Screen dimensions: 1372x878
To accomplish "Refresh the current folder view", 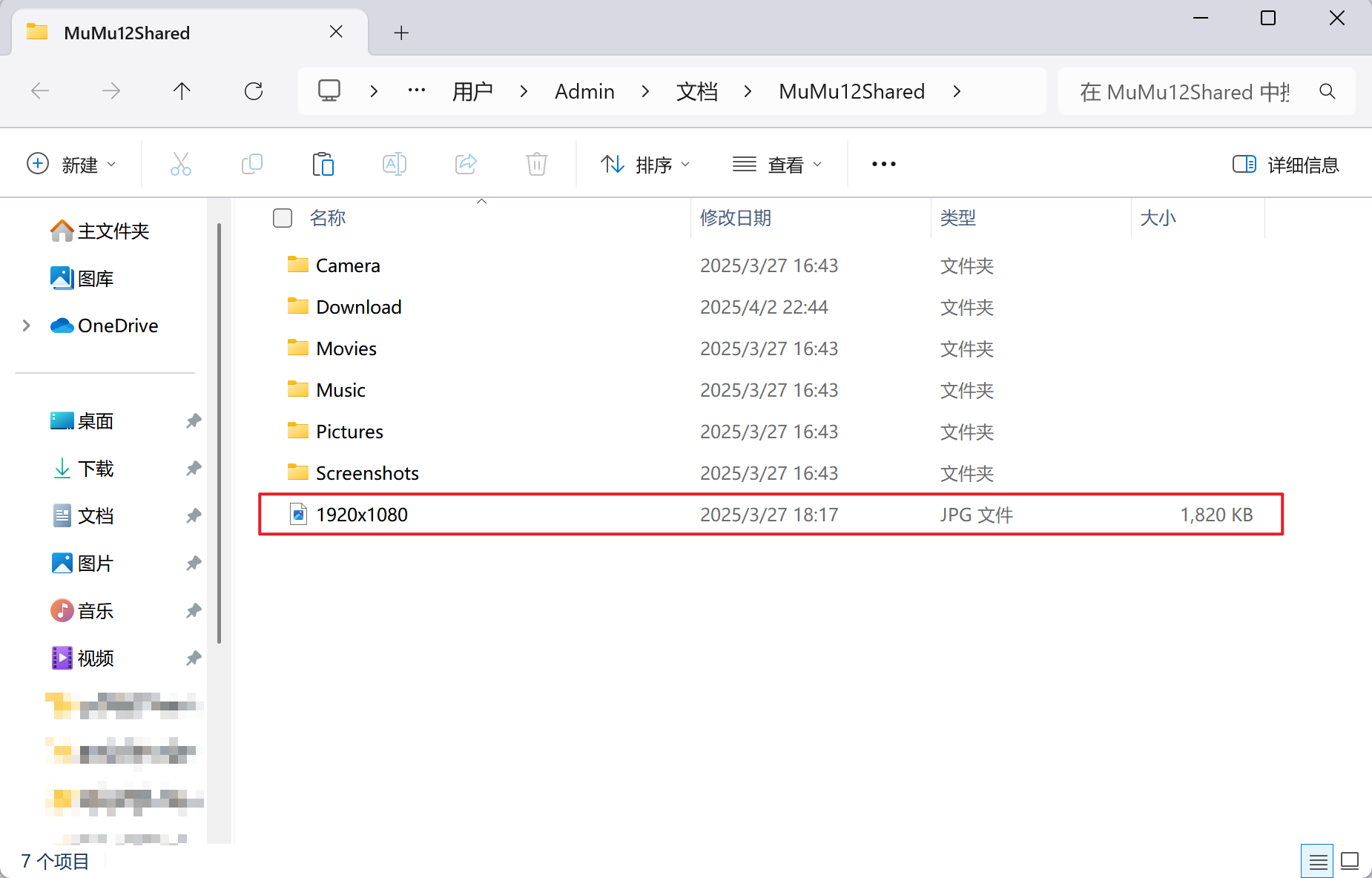I will point(254,91).
